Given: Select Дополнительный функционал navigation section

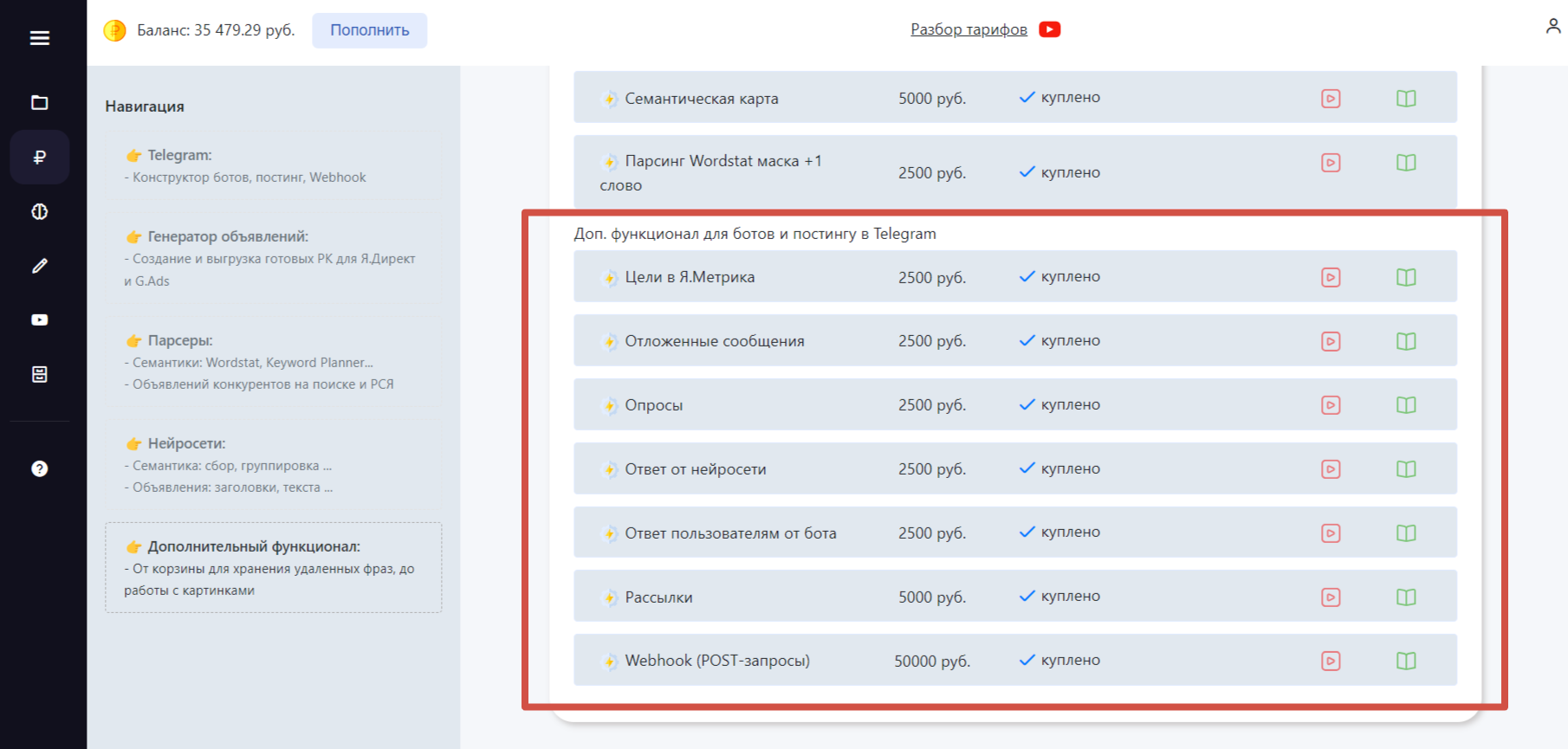Looking at the screenshot, I should [274, 568].
